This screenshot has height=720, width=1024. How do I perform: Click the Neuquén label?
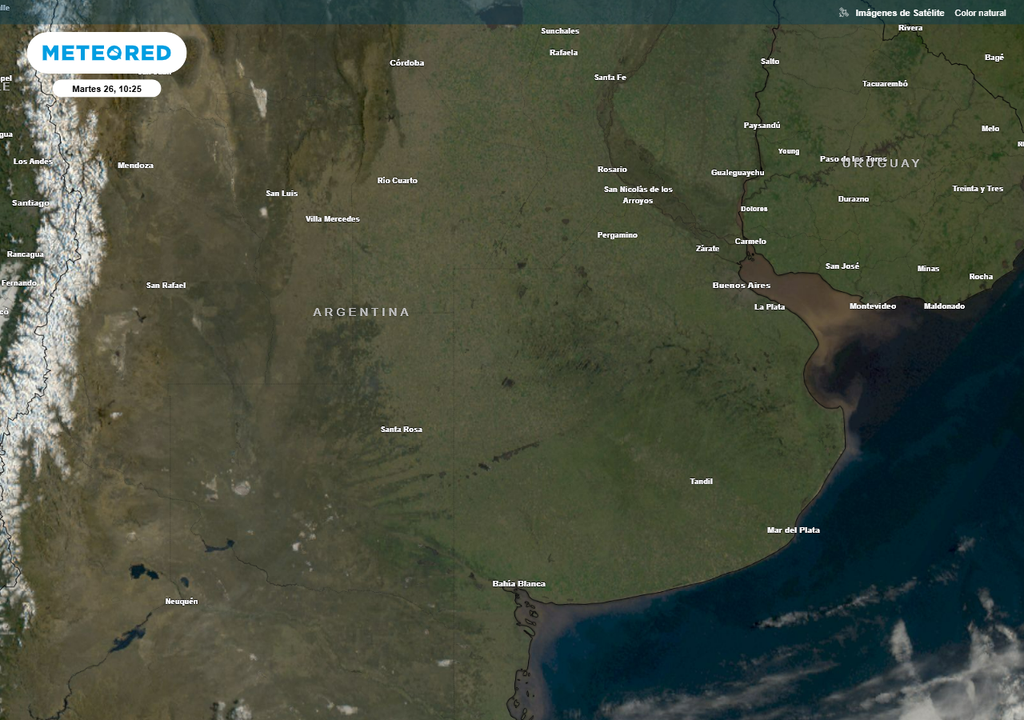click(181, 601)
